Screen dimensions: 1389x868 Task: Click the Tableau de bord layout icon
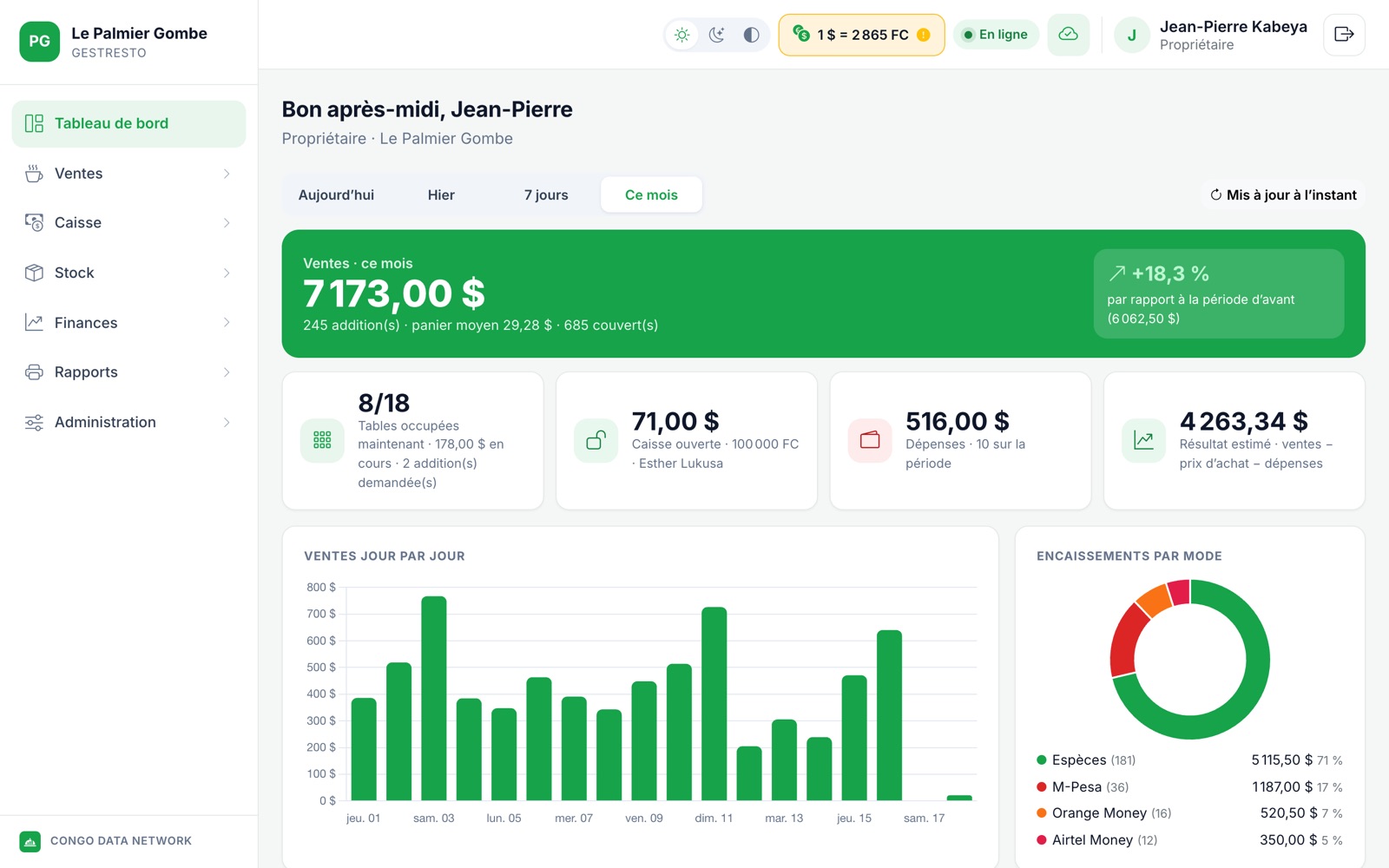pos(34,123)
